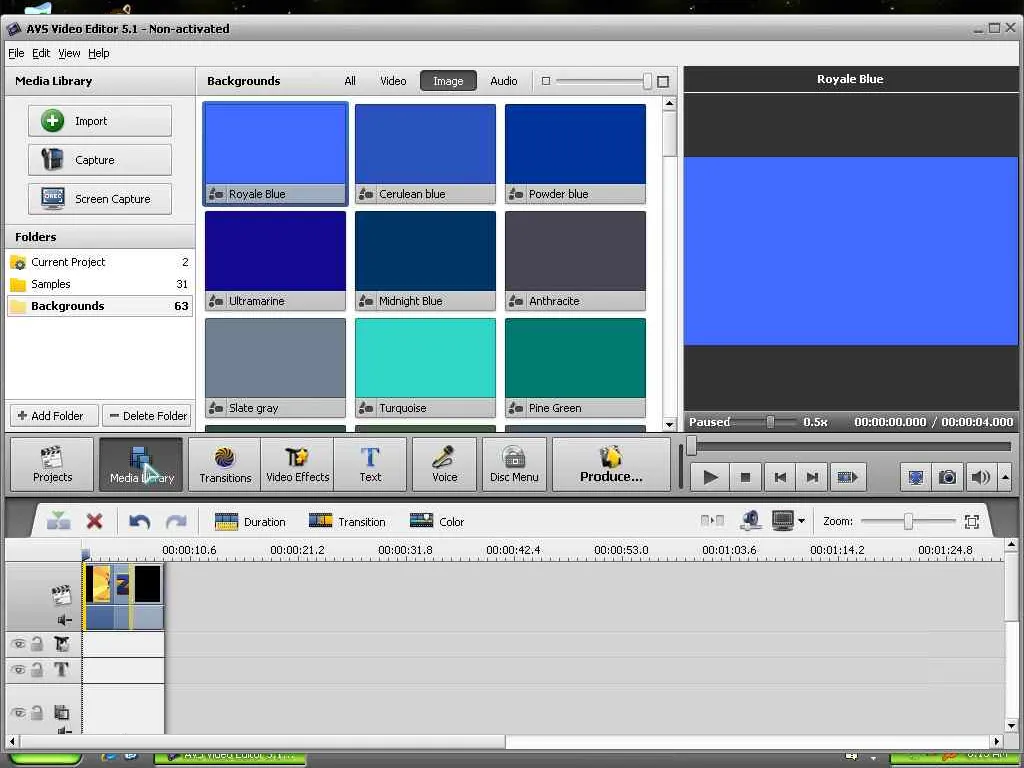Open the Edit menu
Image resolution: width=1024 pixels, height=768 pixels.
[x=41, y=53]
